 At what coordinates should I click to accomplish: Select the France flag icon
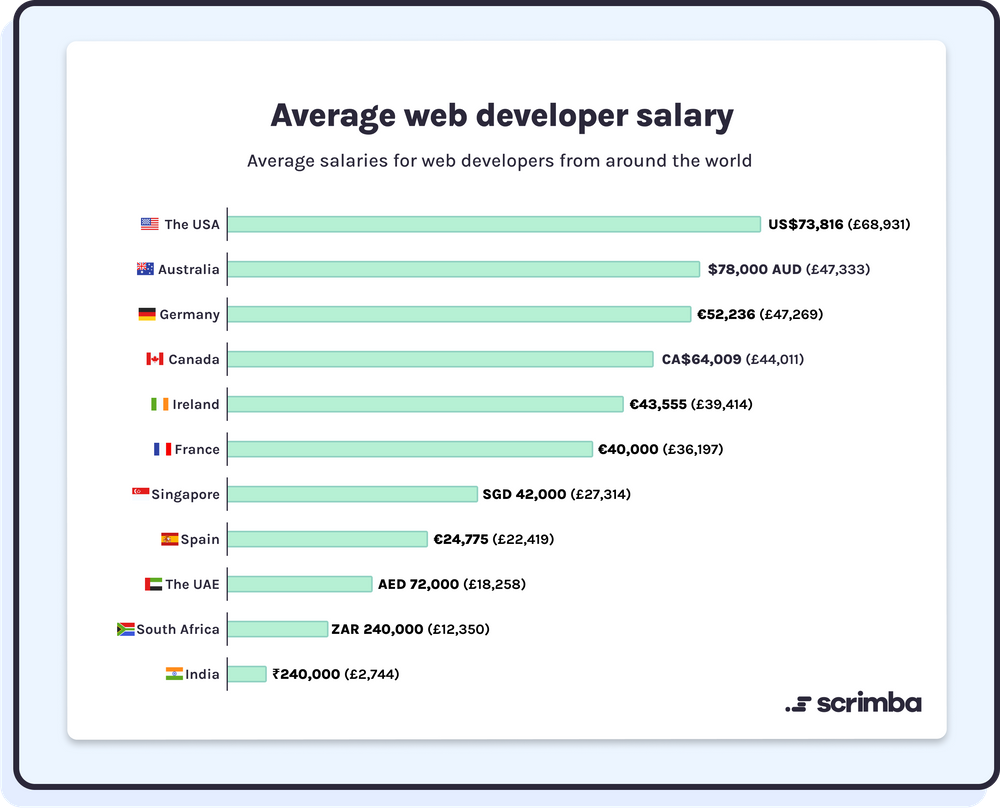tap(163, 449)
